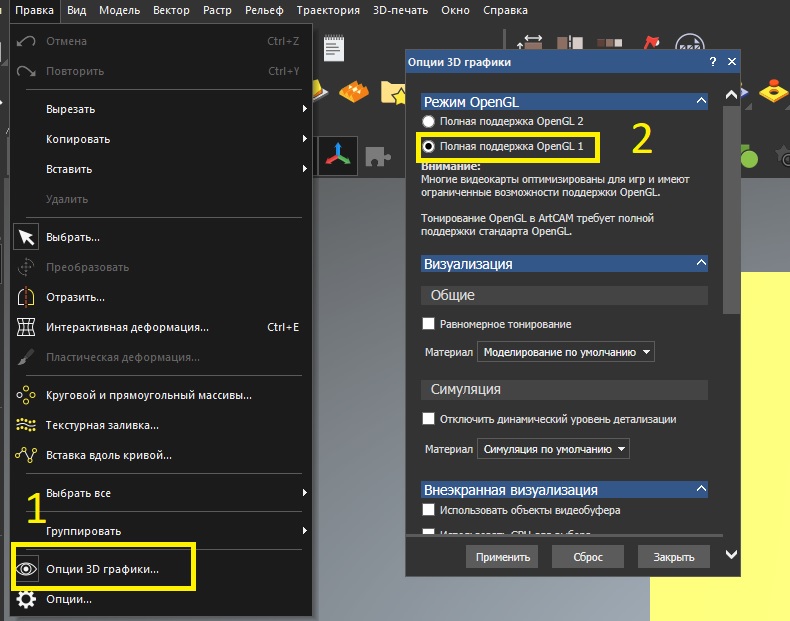Open the Справка menu
The image size is (790, 621).
click(x=505, y=10)
